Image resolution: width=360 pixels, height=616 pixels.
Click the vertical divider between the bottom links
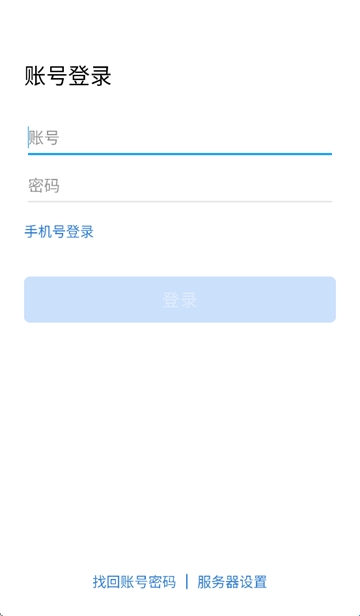click(x=187, y=582)
